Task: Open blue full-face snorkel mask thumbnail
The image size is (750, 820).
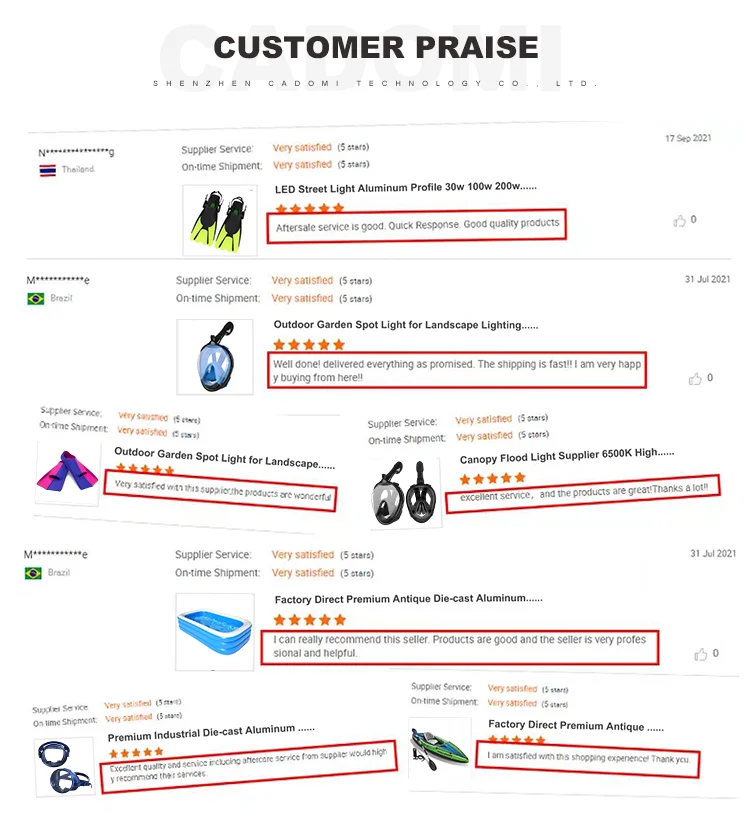Action: pyautogui.click(x=211, y=354)
